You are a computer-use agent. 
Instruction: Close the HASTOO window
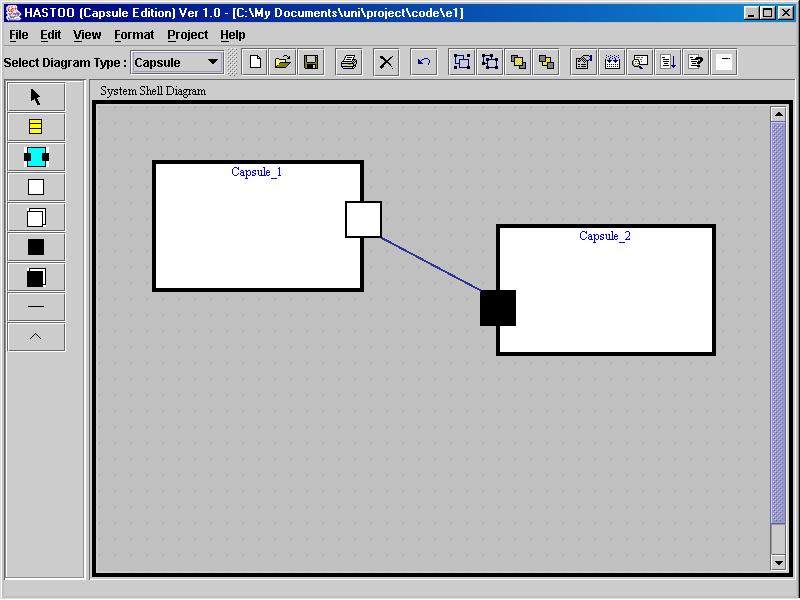coord(786,13)
